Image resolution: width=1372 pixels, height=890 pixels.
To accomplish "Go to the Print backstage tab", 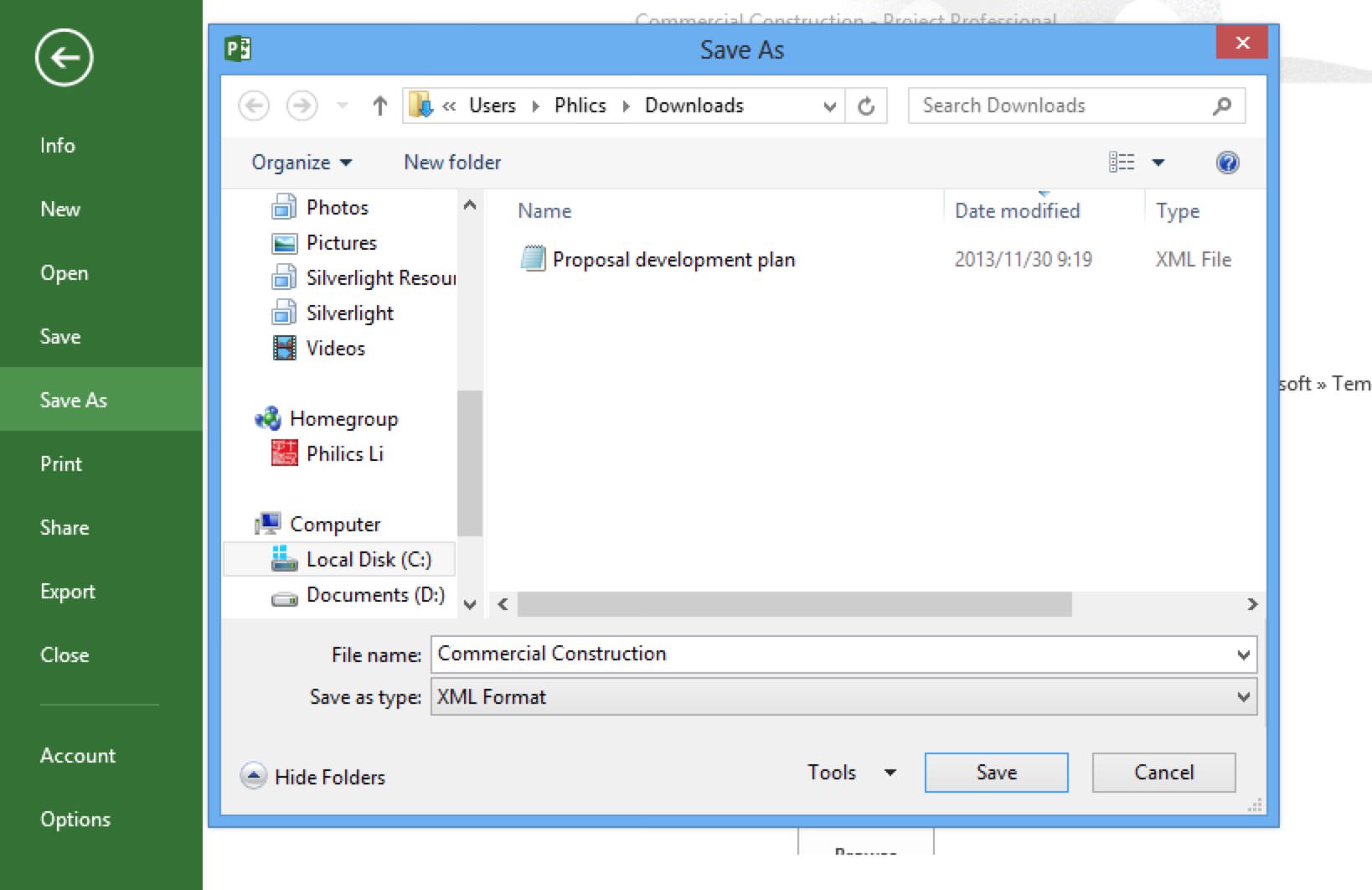I will pyautogui.click(x=61, y=464).
